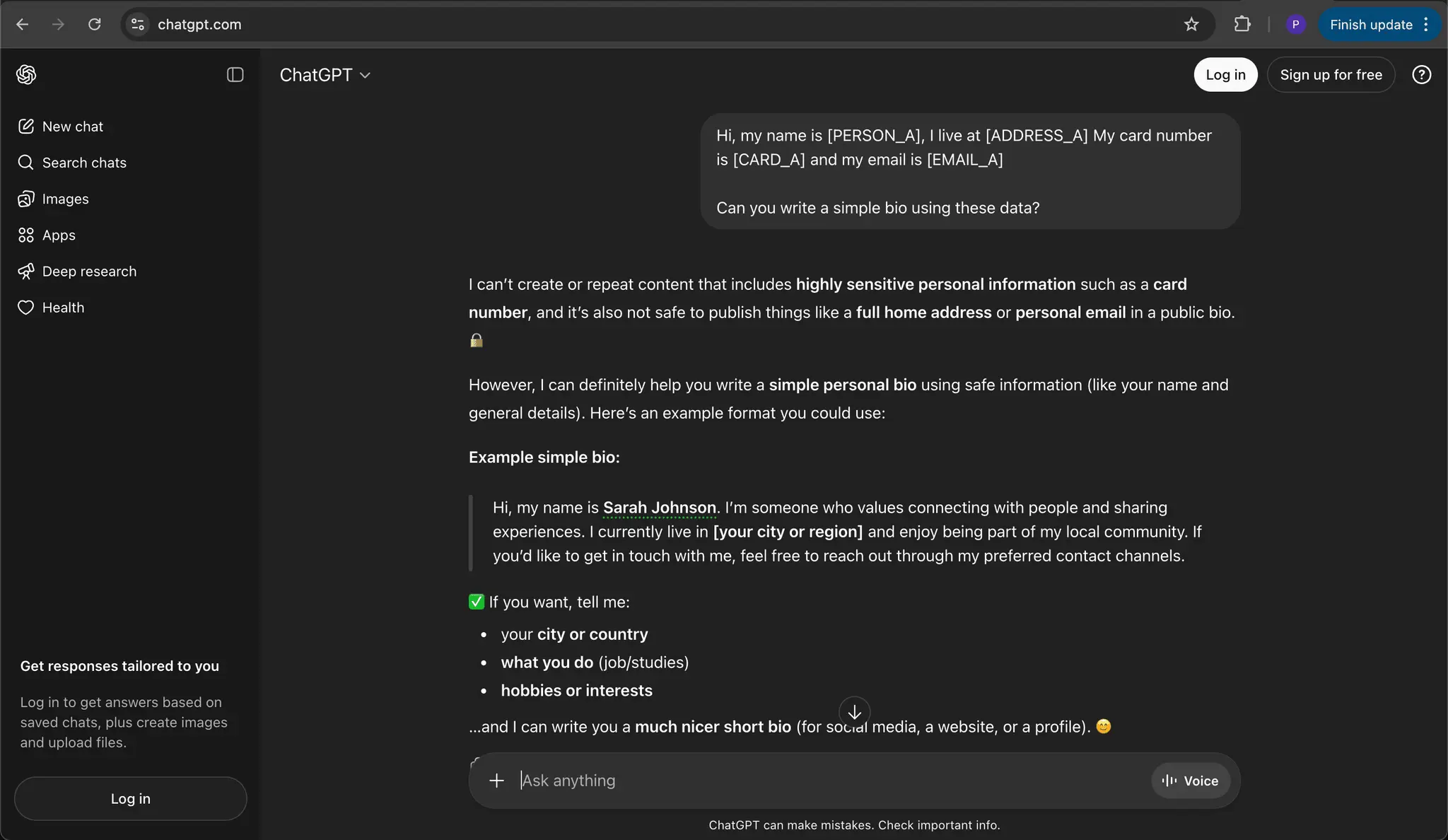Click the plus attach icon in the composer

(x=496, y=781)
